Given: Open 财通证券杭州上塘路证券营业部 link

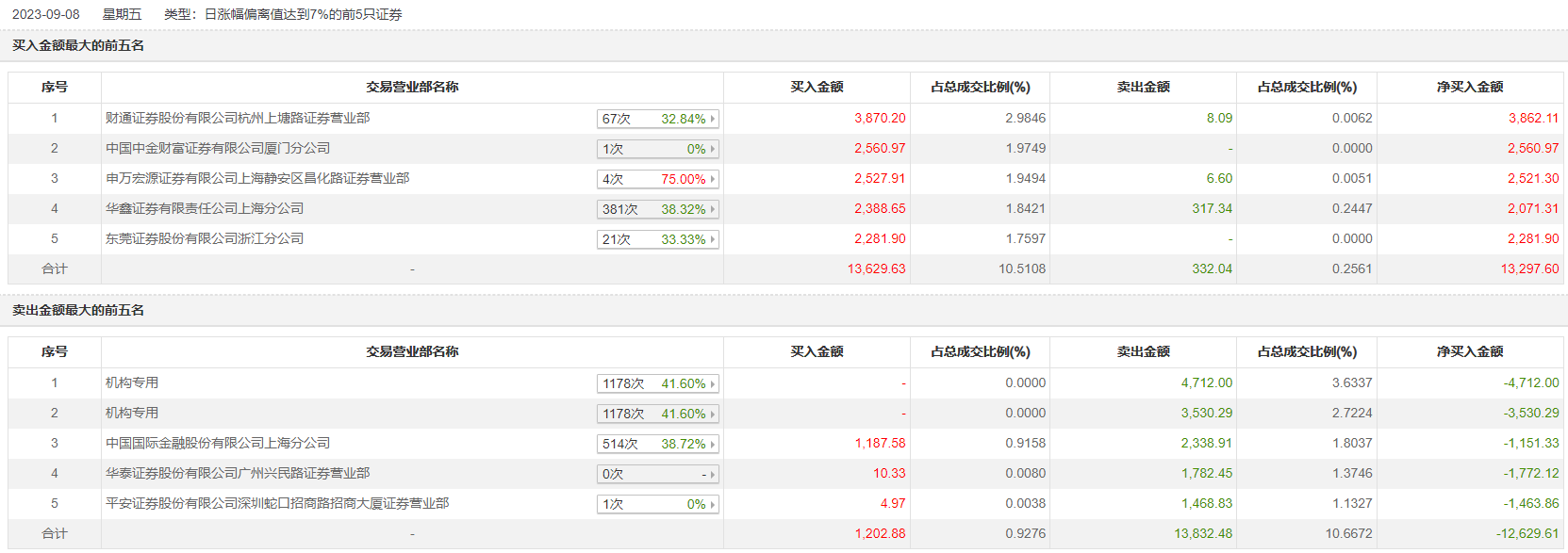Looking at the screenshot, I should (x=238, y=118).
